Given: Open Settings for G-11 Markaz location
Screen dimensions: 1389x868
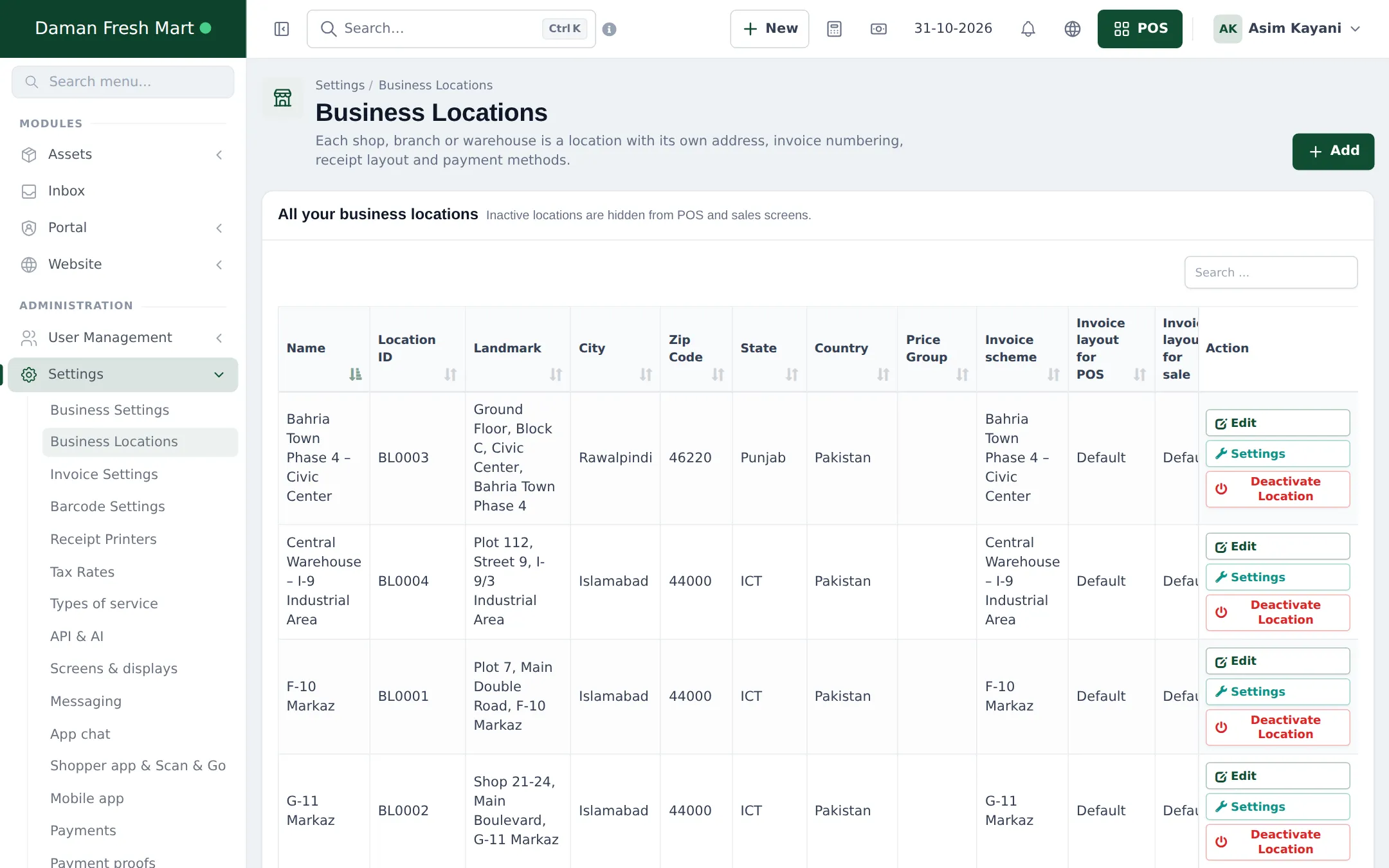Looking at the screenshot, I should [1277, 807].
